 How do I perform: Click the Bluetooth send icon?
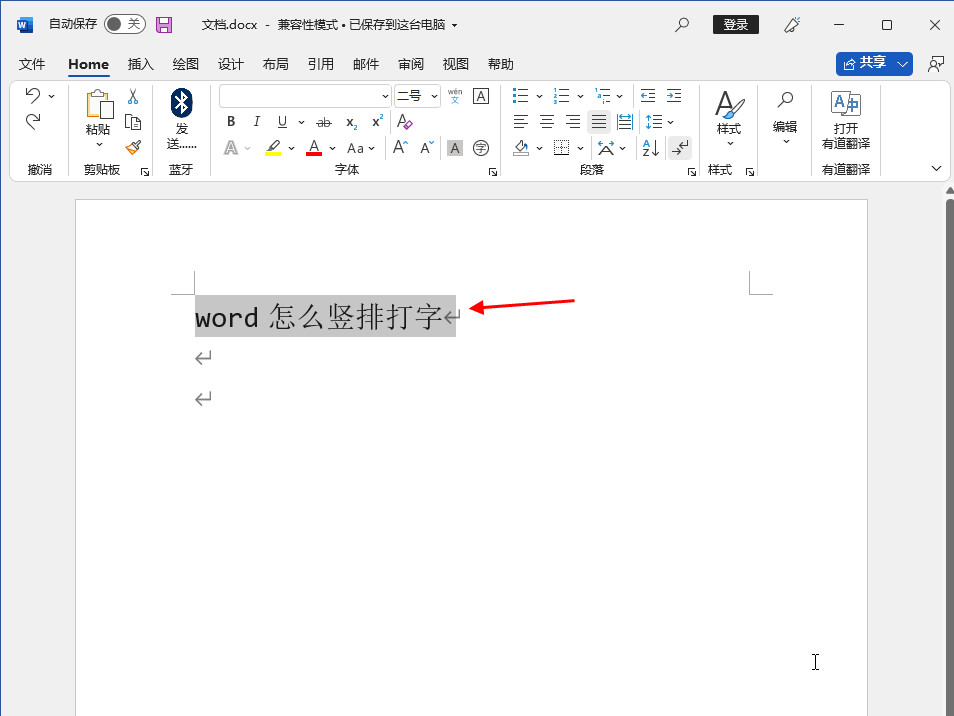click(181, 103)
